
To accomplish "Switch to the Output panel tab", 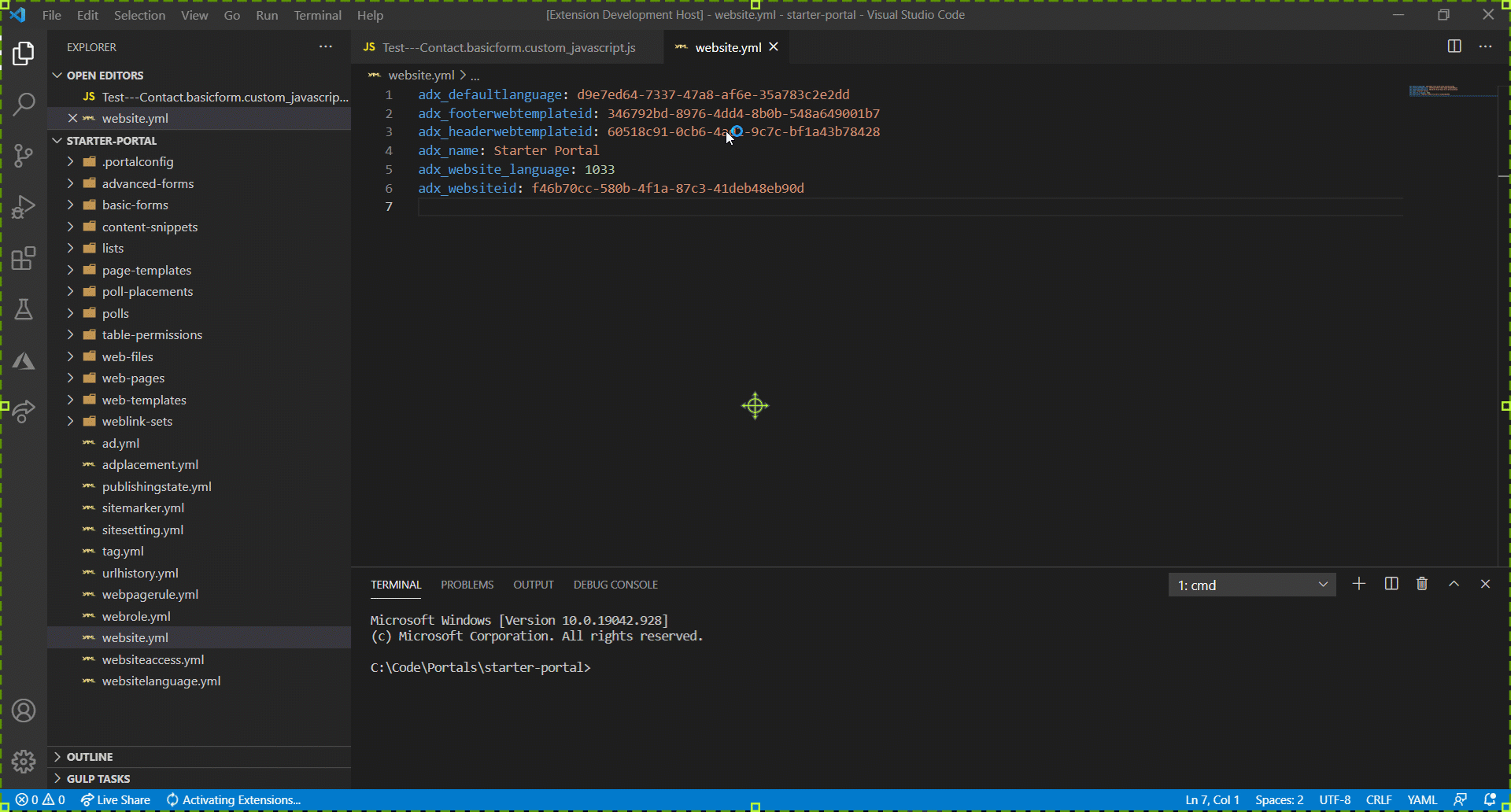I will (x=534, y=585).
